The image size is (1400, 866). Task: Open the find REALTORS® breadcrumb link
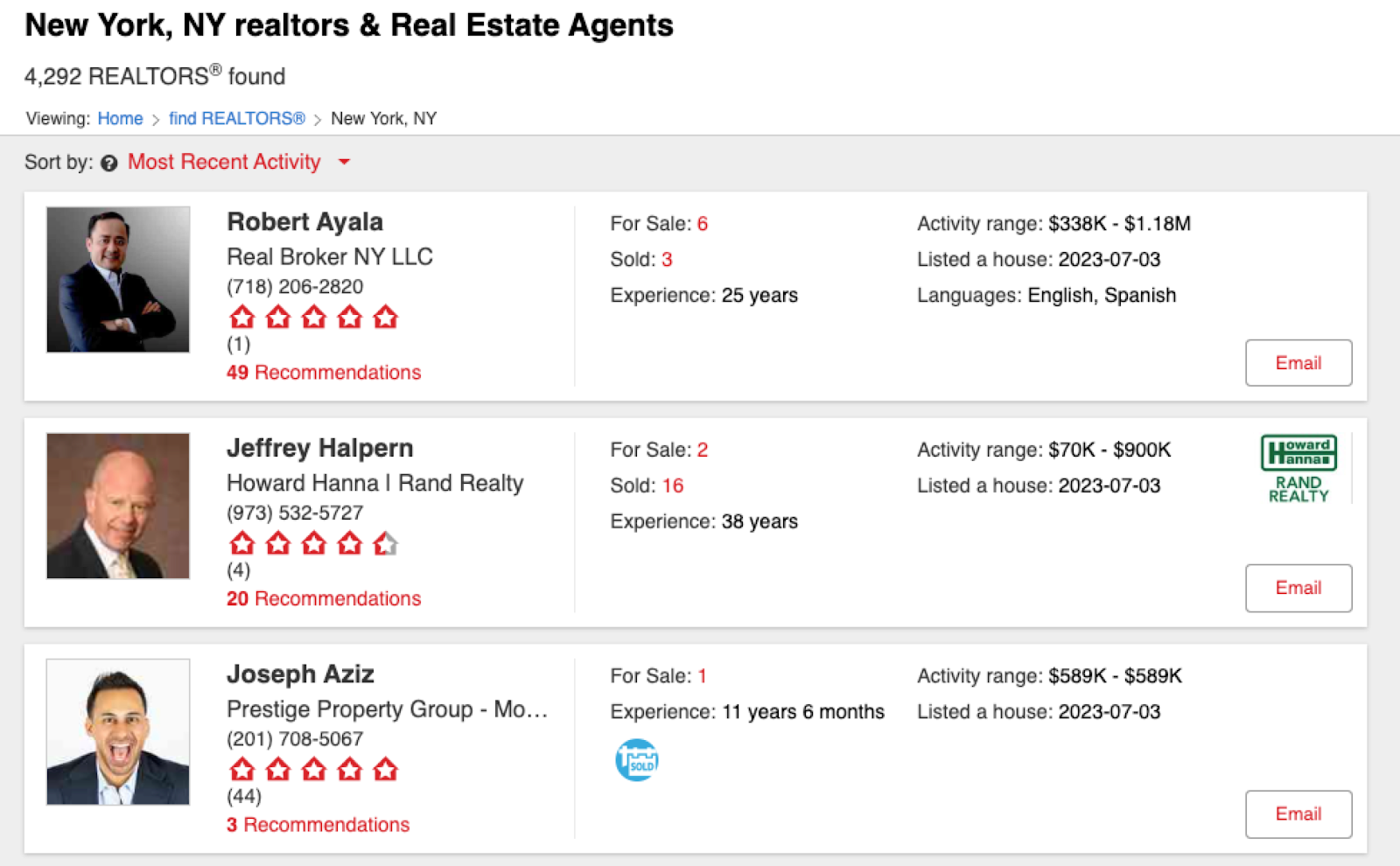(x=236, y=118)
